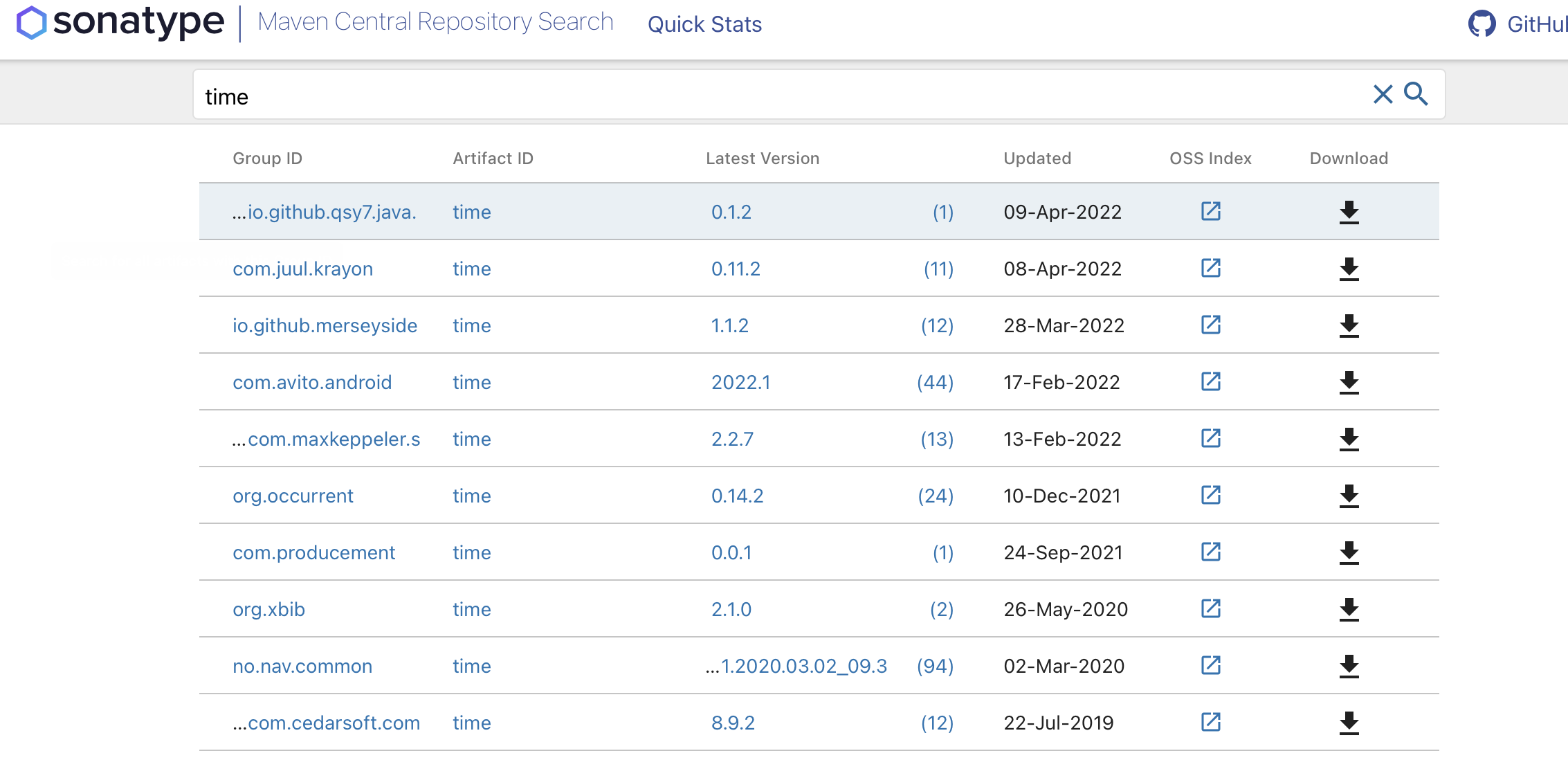
Task: Show all (2) versions of org.xbib time
Action: pos(942,609)
